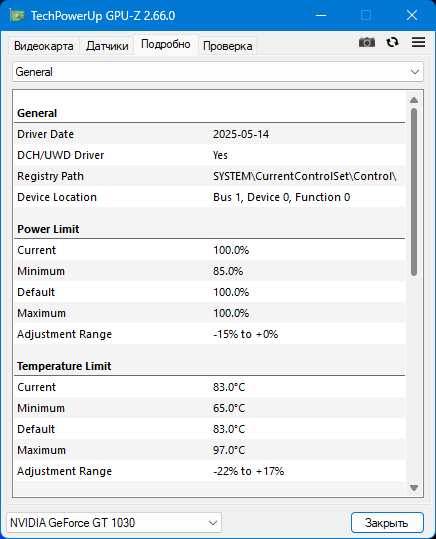436x539 pixels.
Task: Click the GPU-Z app icon in title bar
Action: pos(17,15)
